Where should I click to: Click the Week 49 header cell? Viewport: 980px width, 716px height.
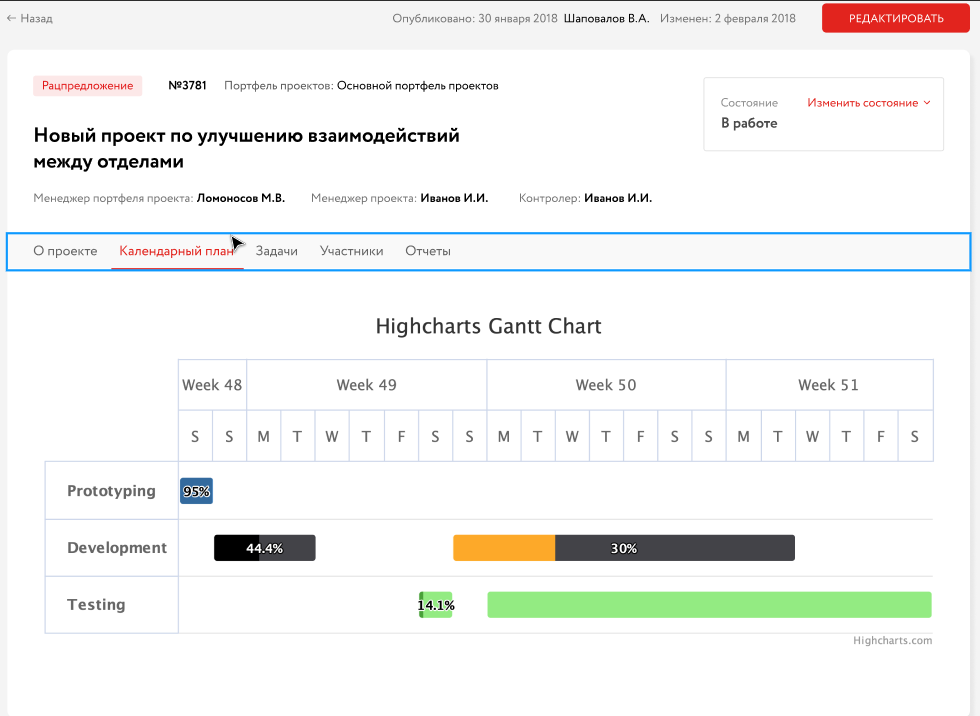point(366,385)
